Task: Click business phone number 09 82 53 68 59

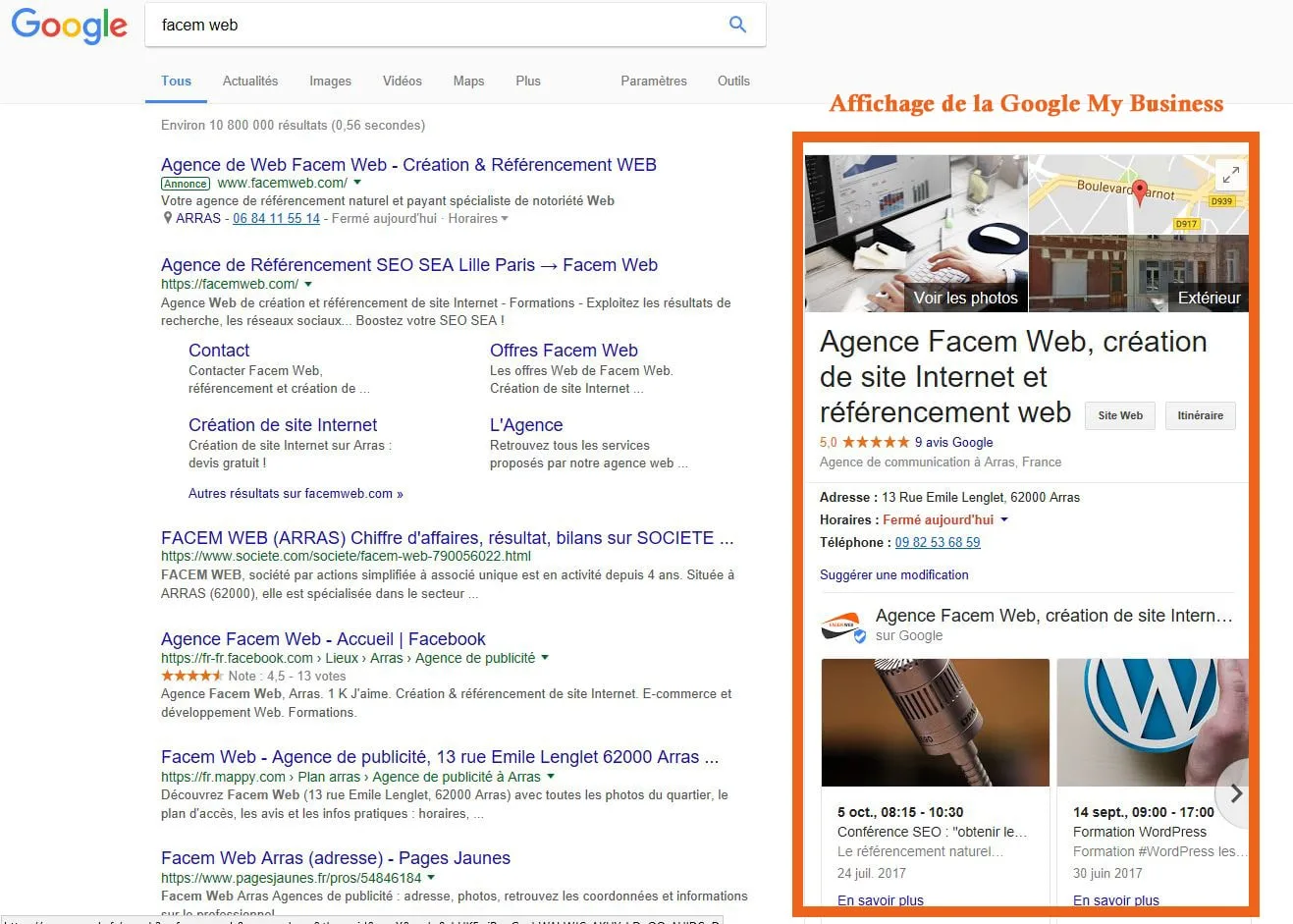Action: [x=938, y=542]
